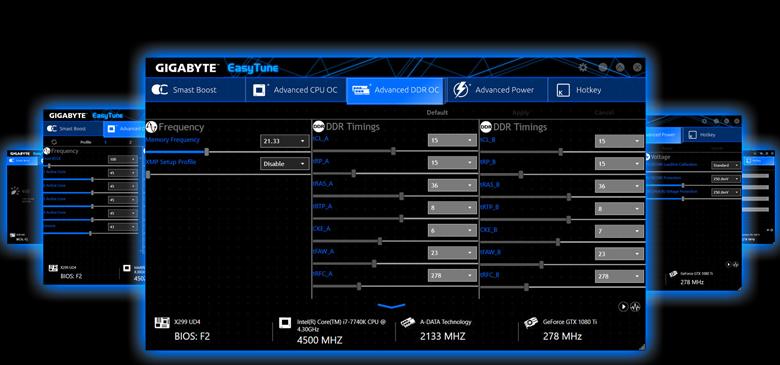The image size is (780, 365).
Task: Click the Default button
Action: [437, 113]
